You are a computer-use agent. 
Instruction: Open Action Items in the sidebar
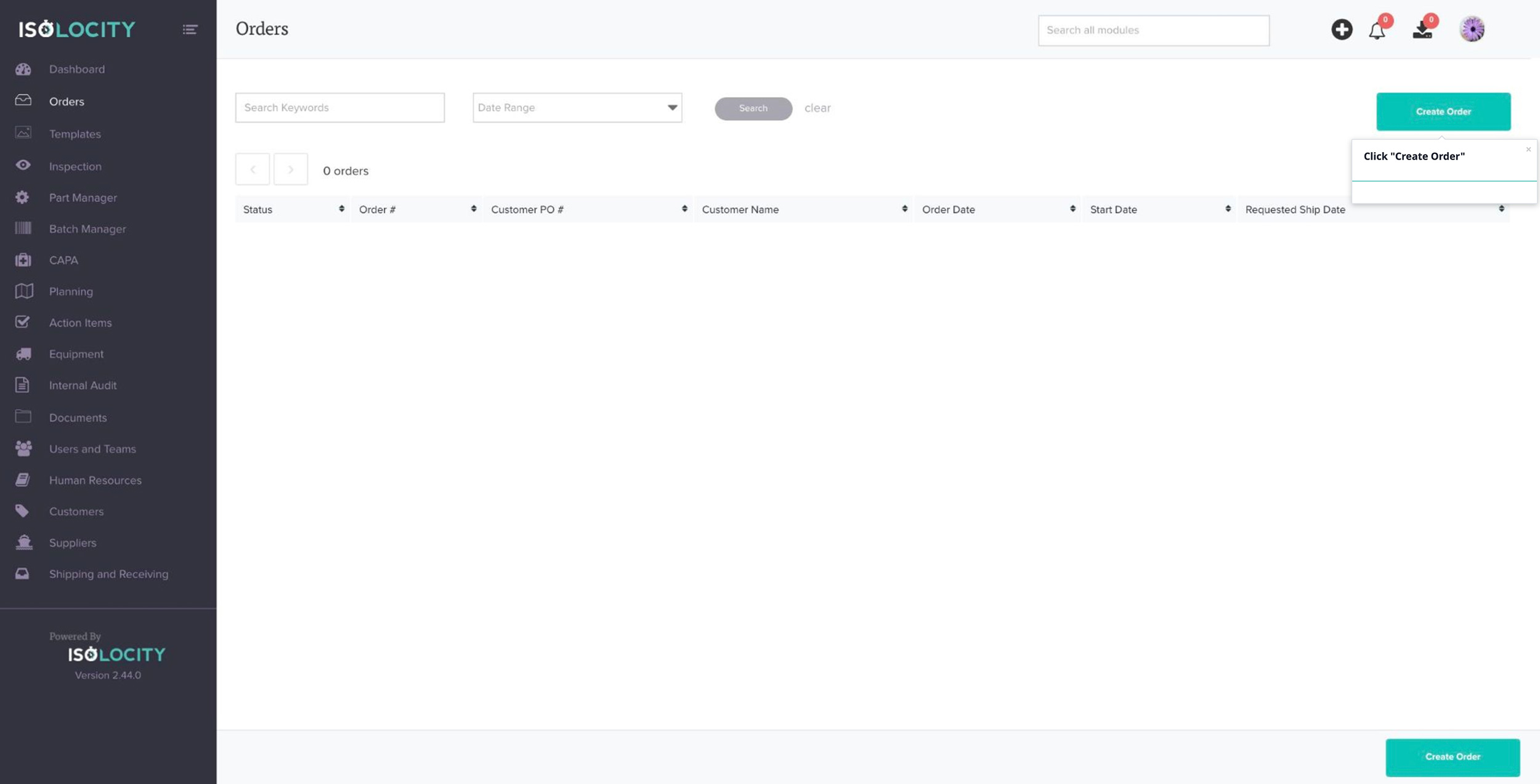tap(80, 323)
